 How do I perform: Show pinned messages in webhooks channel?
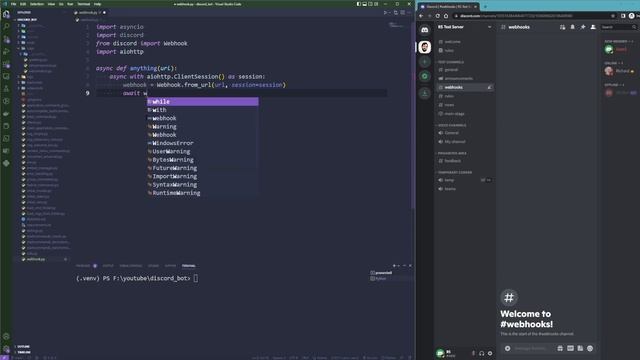(583, 27)
